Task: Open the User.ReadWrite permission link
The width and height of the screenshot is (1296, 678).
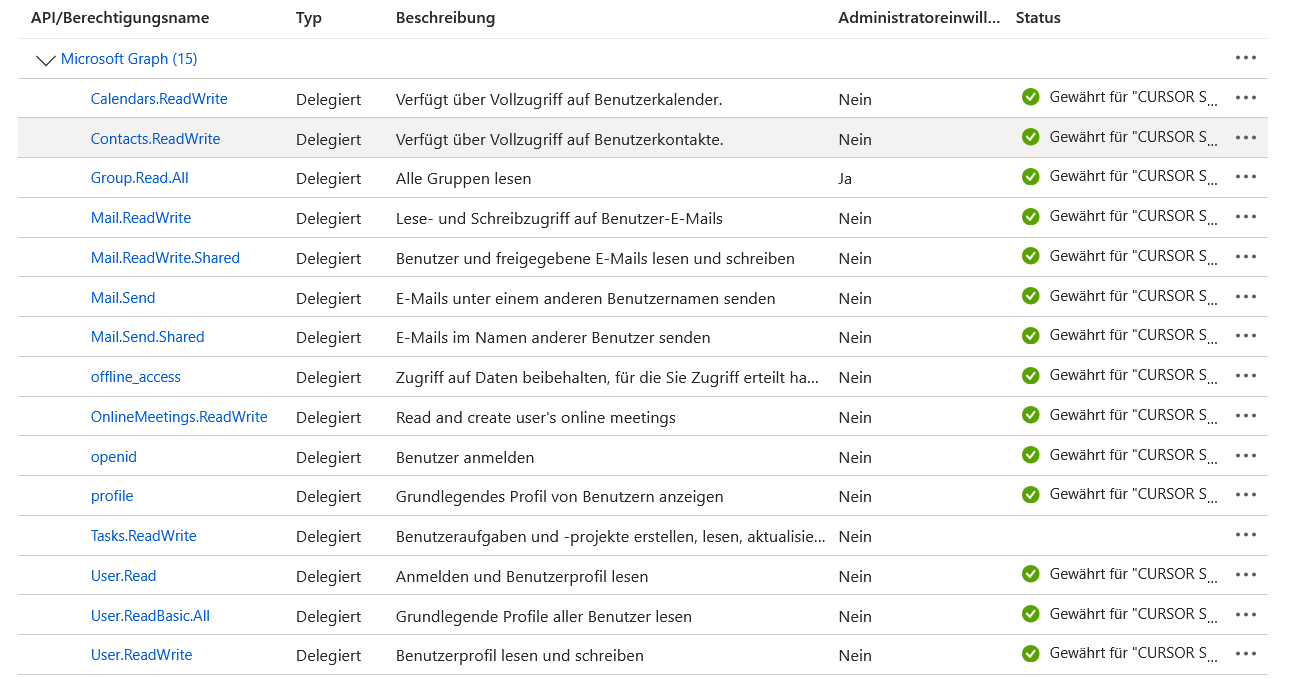Action: click(x=141, y=655)
